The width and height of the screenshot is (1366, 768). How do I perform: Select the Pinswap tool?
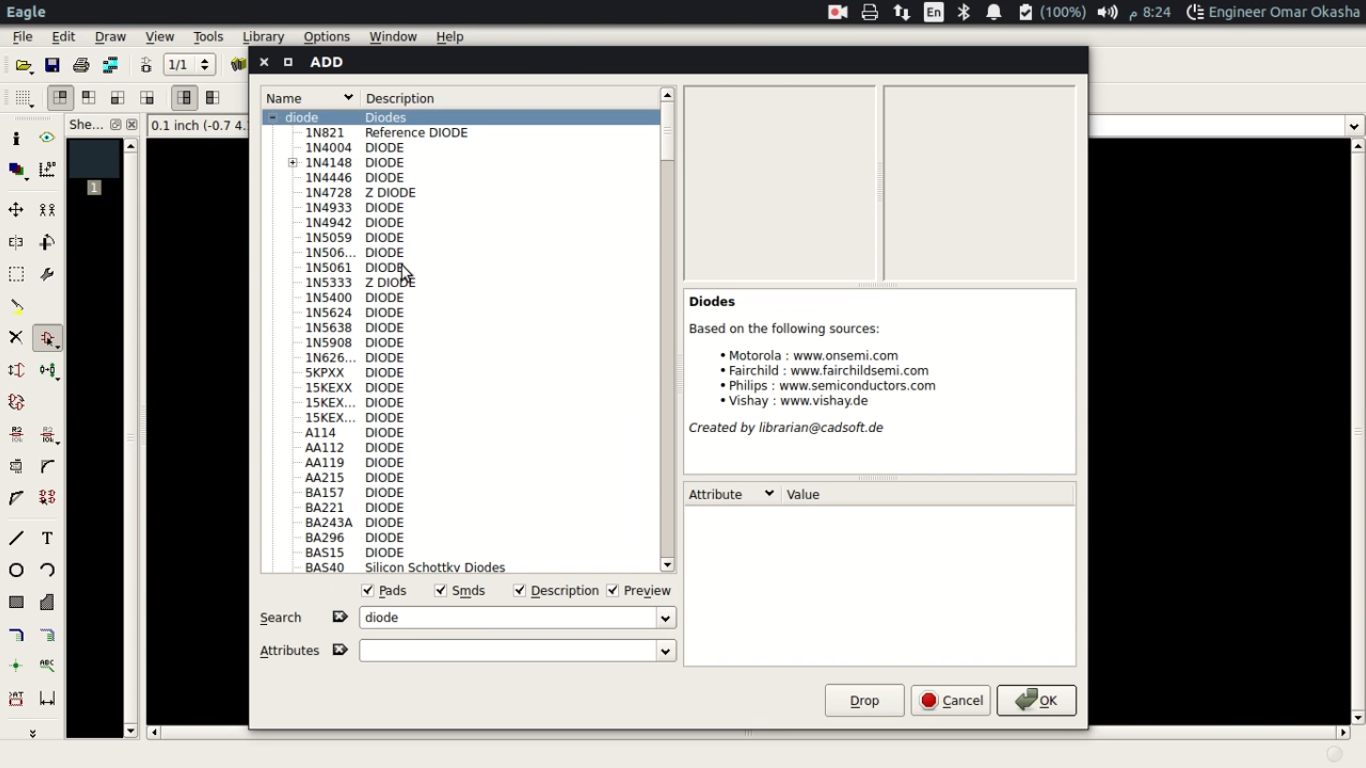[x=16, y=370]
